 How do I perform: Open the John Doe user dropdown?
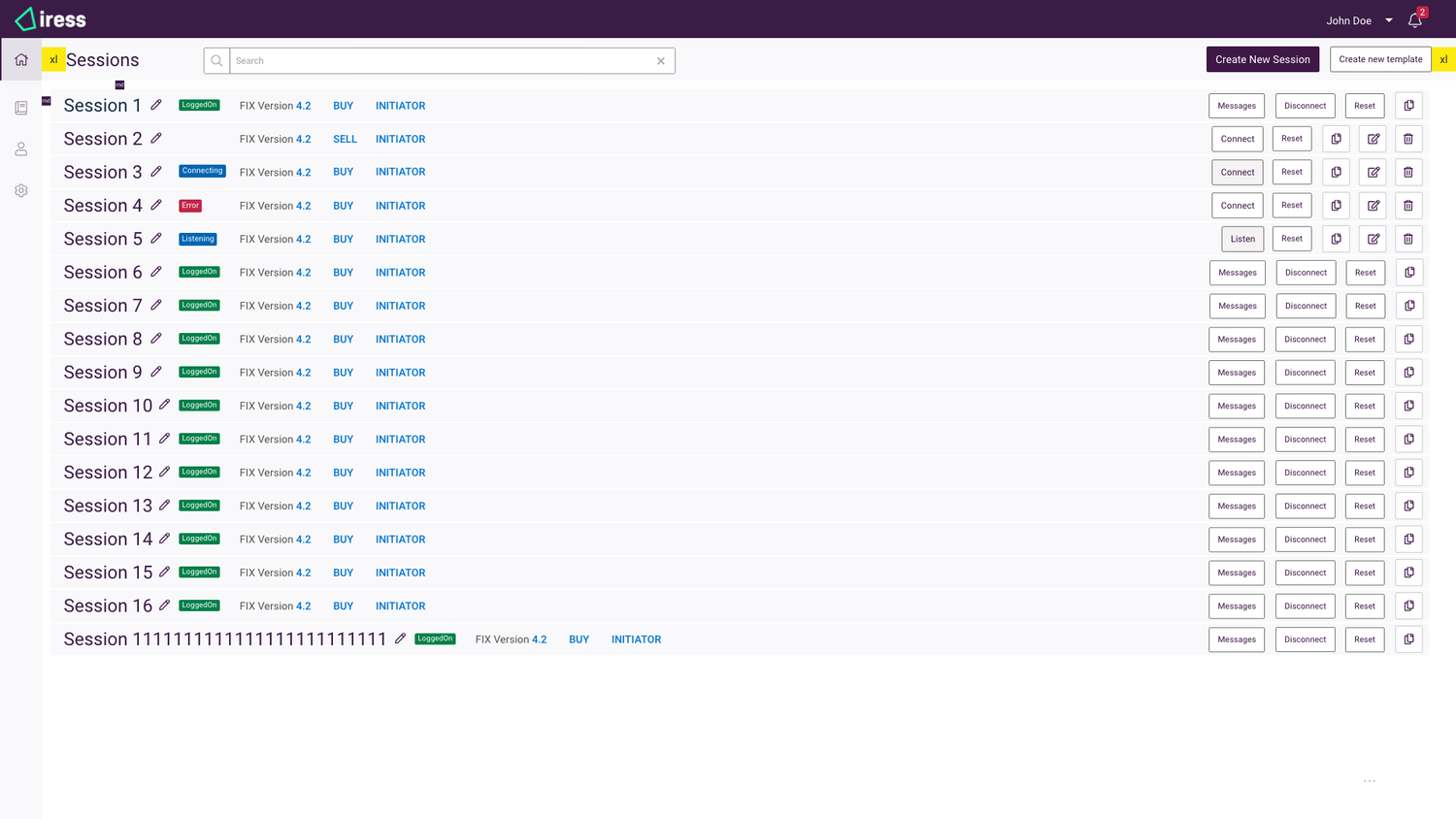click(x=1359, y=20)
